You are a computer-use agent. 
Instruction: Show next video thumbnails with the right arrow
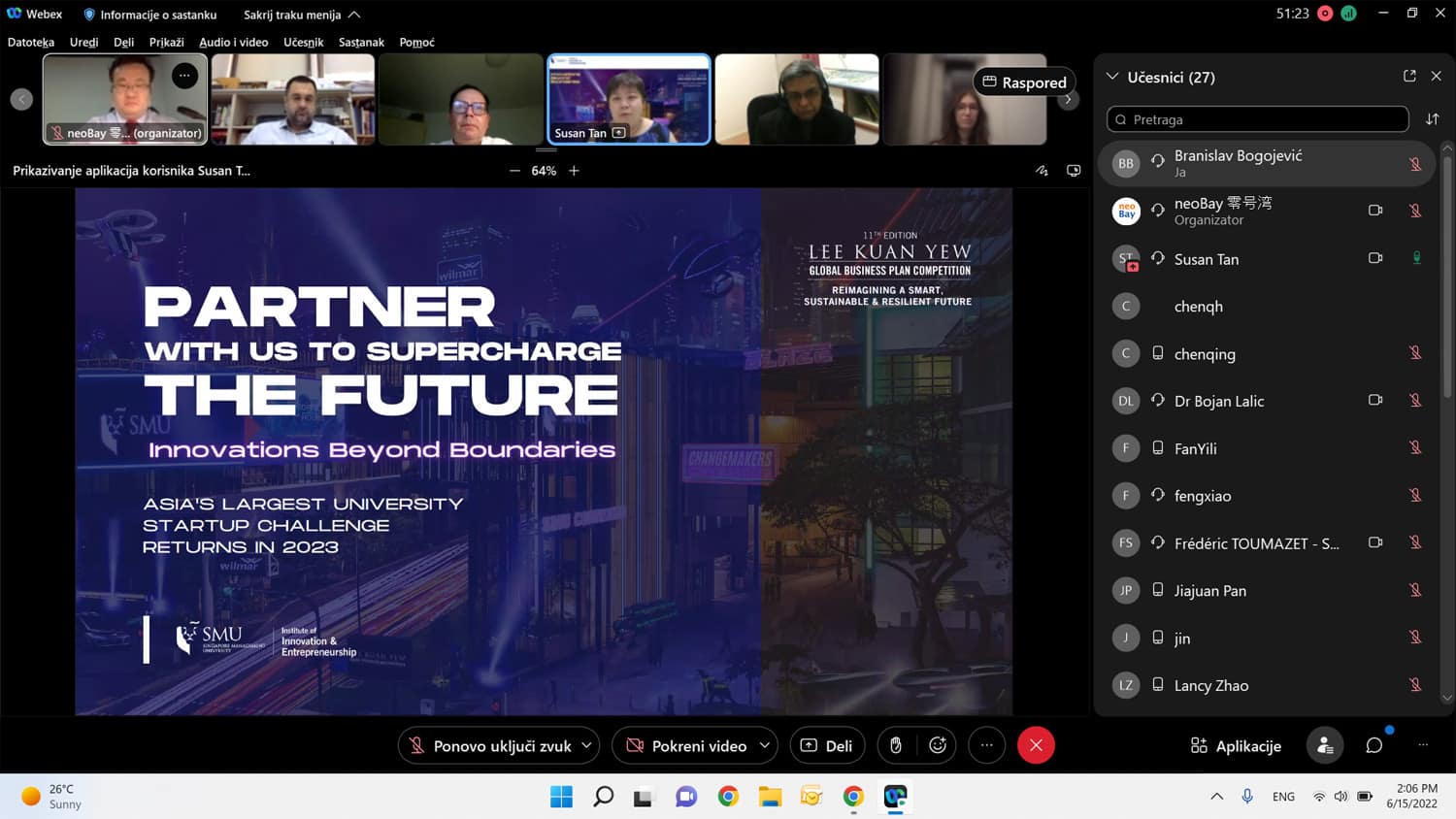click(x=1068, y=99)
